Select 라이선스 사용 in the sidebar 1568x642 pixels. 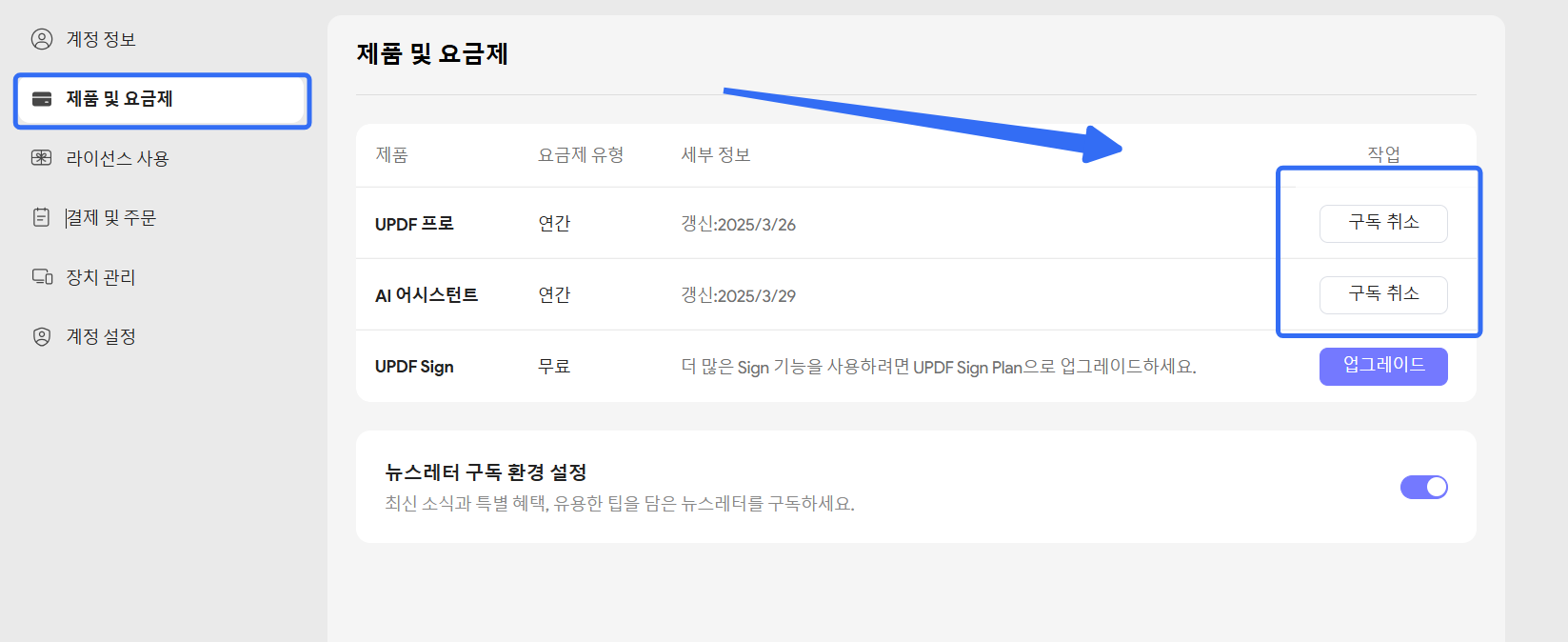tap(117, 158)
